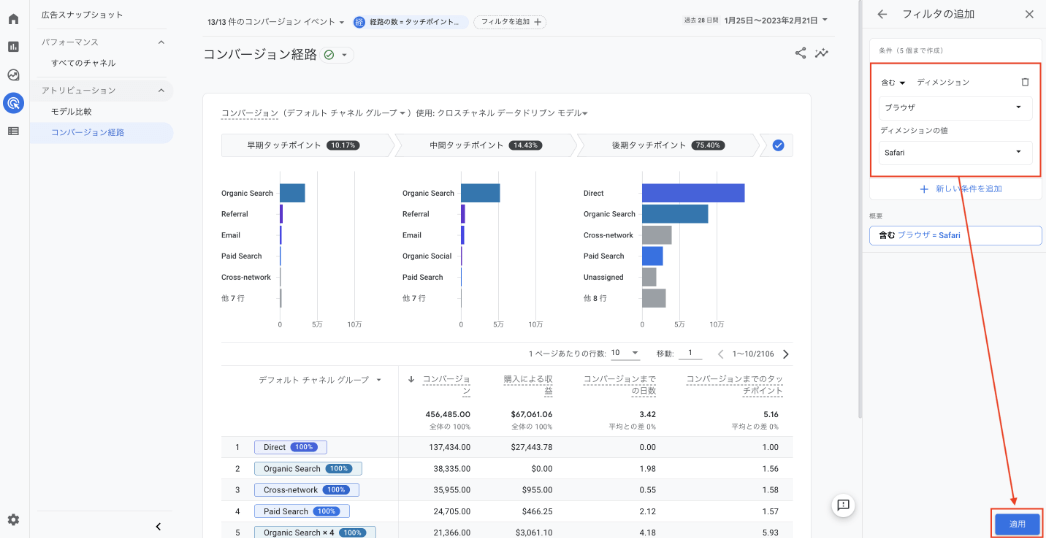1046x538 pixels.
Task: Open the Safari dimension value dropdown
Action: [955, 152]
